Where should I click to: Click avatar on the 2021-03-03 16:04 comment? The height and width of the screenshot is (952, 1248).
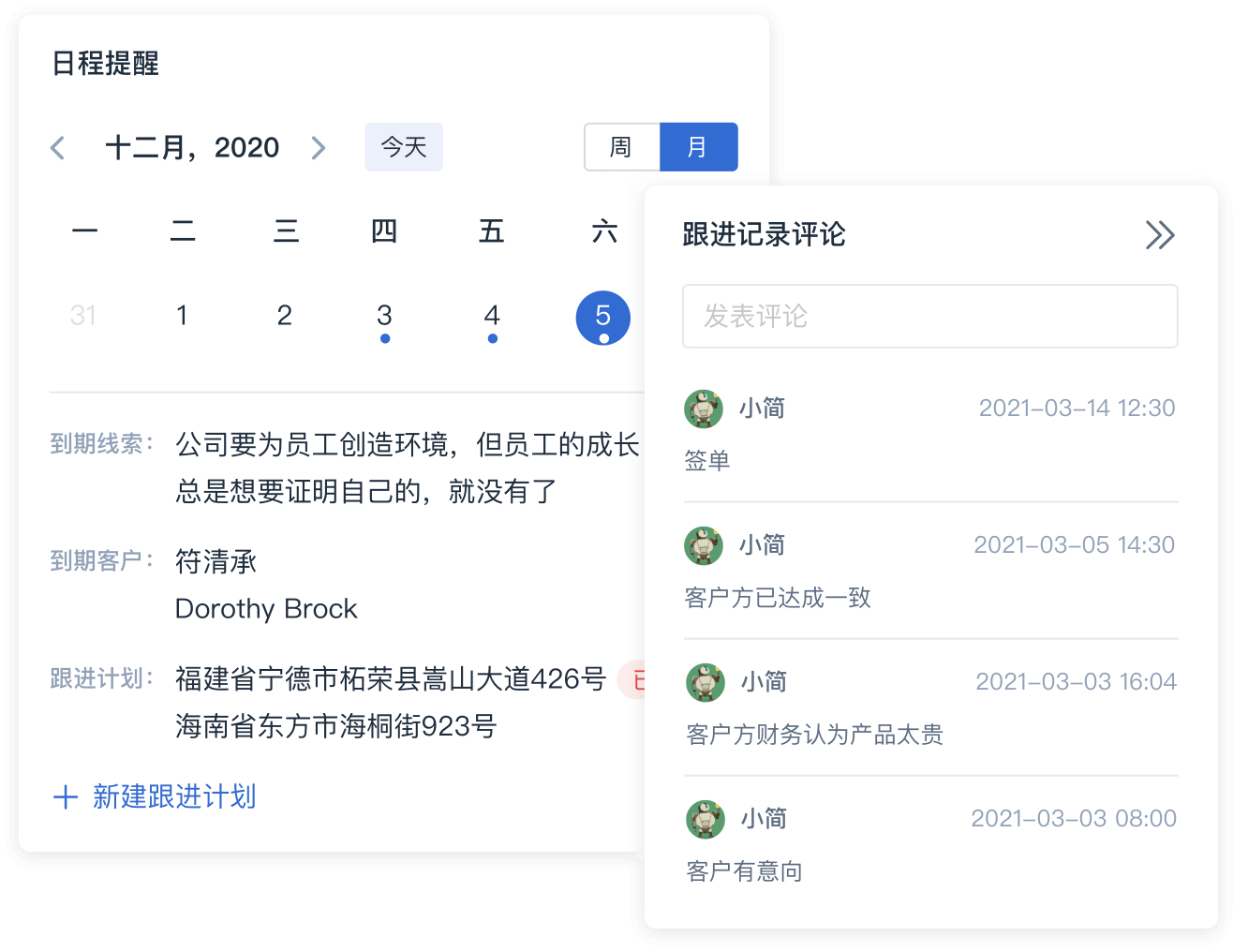(x=706, y=682)
